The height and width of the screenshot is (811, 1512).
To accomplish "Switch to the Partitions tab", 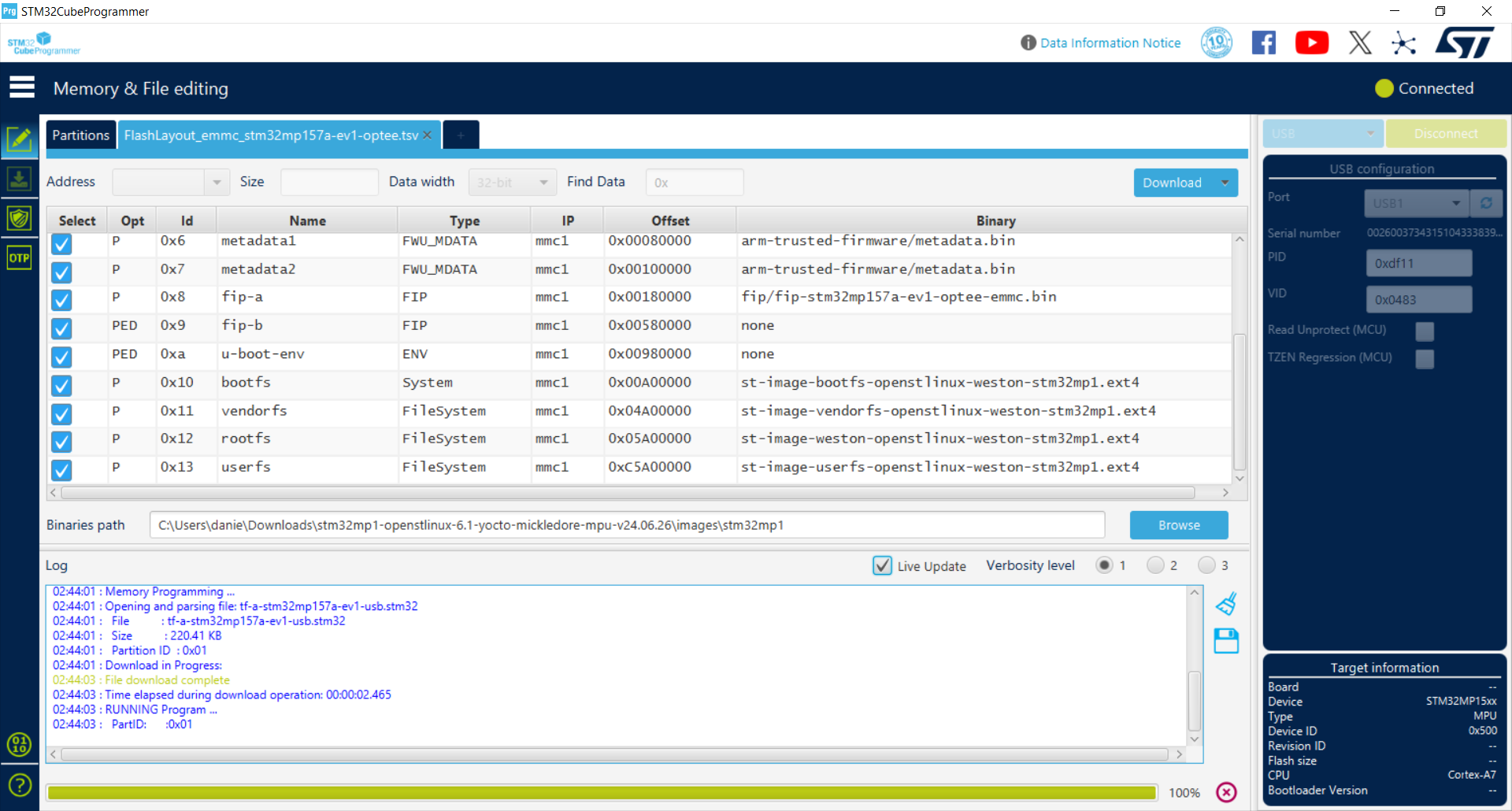I will (x=80, y=135).
